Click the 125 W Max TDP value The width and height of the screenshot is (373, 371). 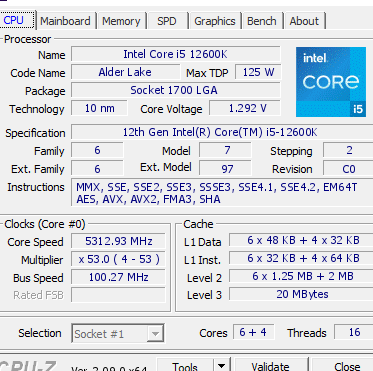click(x=258, y=72)
